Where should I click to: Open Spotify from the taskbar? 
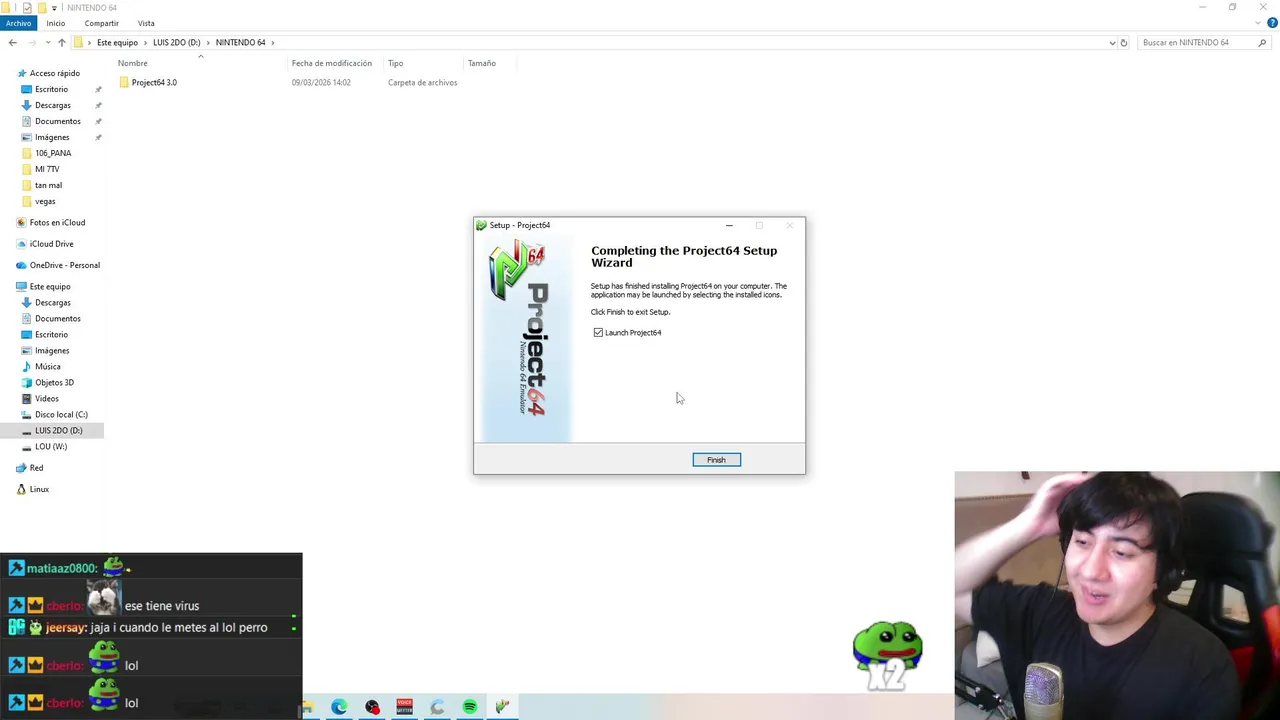[469, 708]
